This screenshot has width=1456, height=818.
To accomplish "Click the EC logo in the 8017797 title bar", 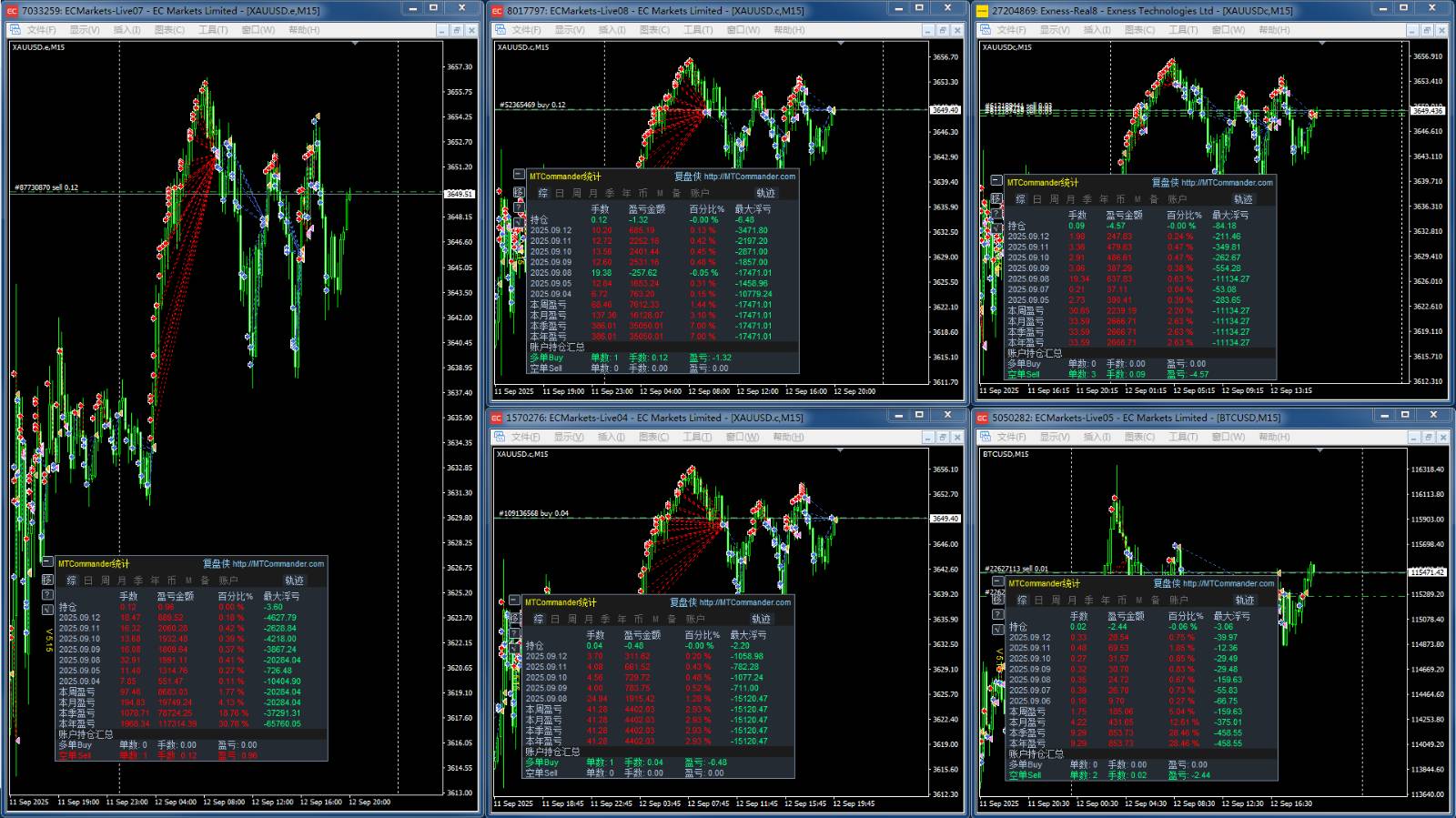I will point(497,11).
